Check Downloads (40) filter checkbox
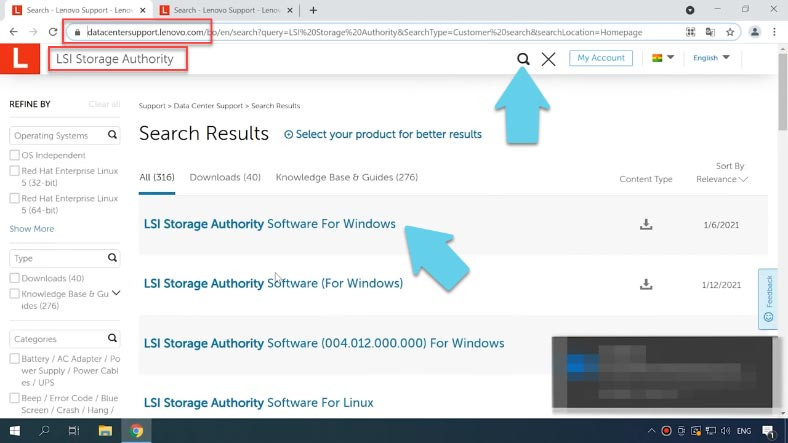 click(15, 278)
